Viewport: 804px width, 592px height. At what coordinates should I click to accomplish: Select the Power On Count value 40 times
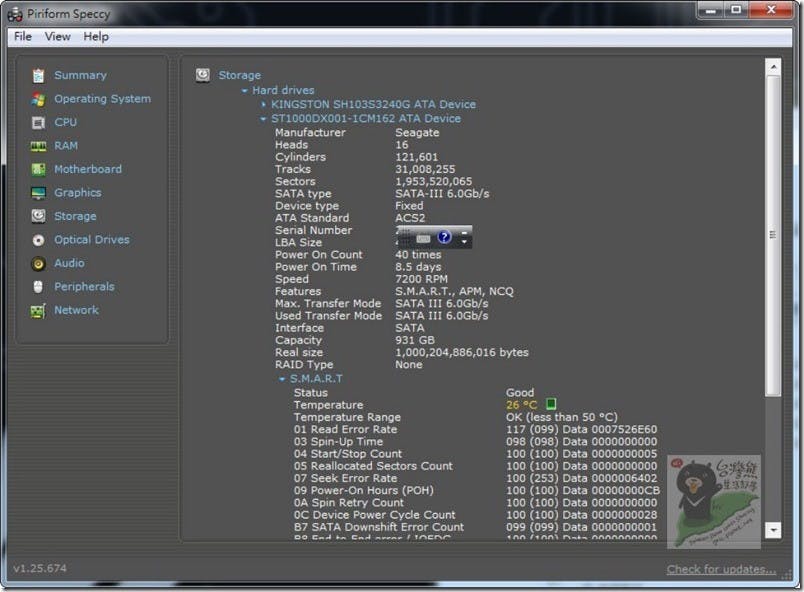(418, 255)
